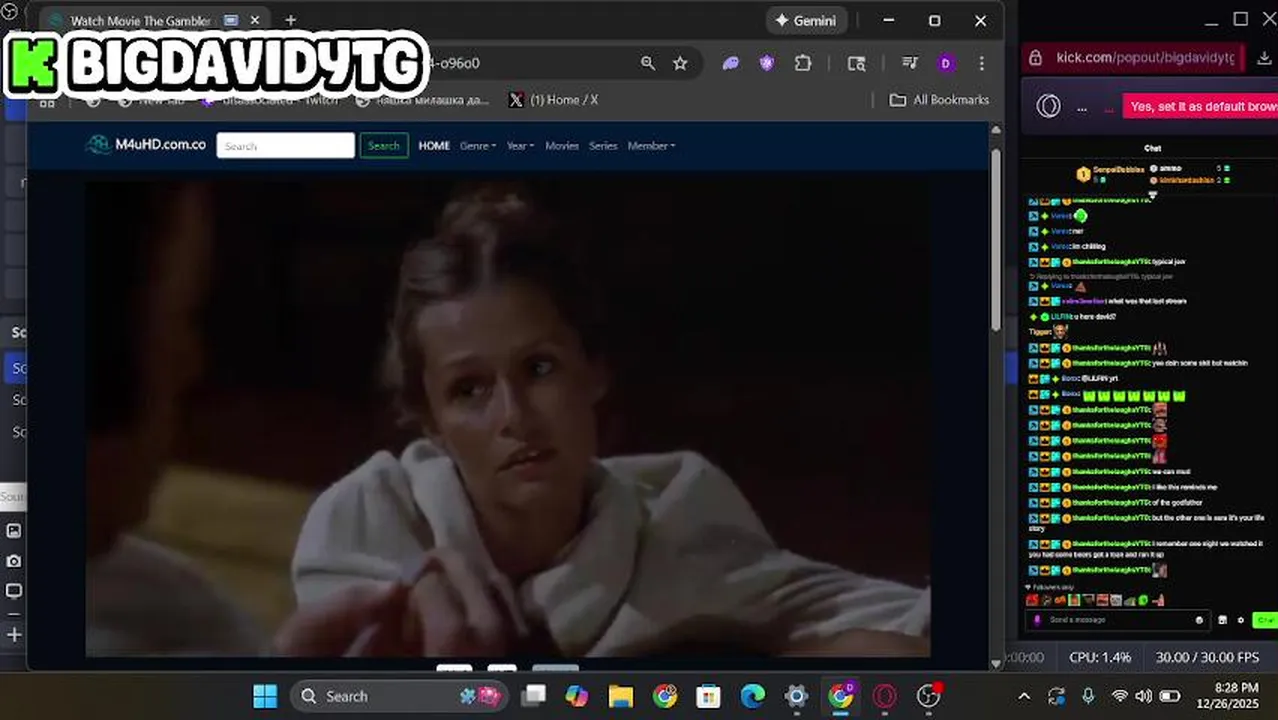
Task: Click the Opera logo in the default-browser banner
Action: point(1048,106)
